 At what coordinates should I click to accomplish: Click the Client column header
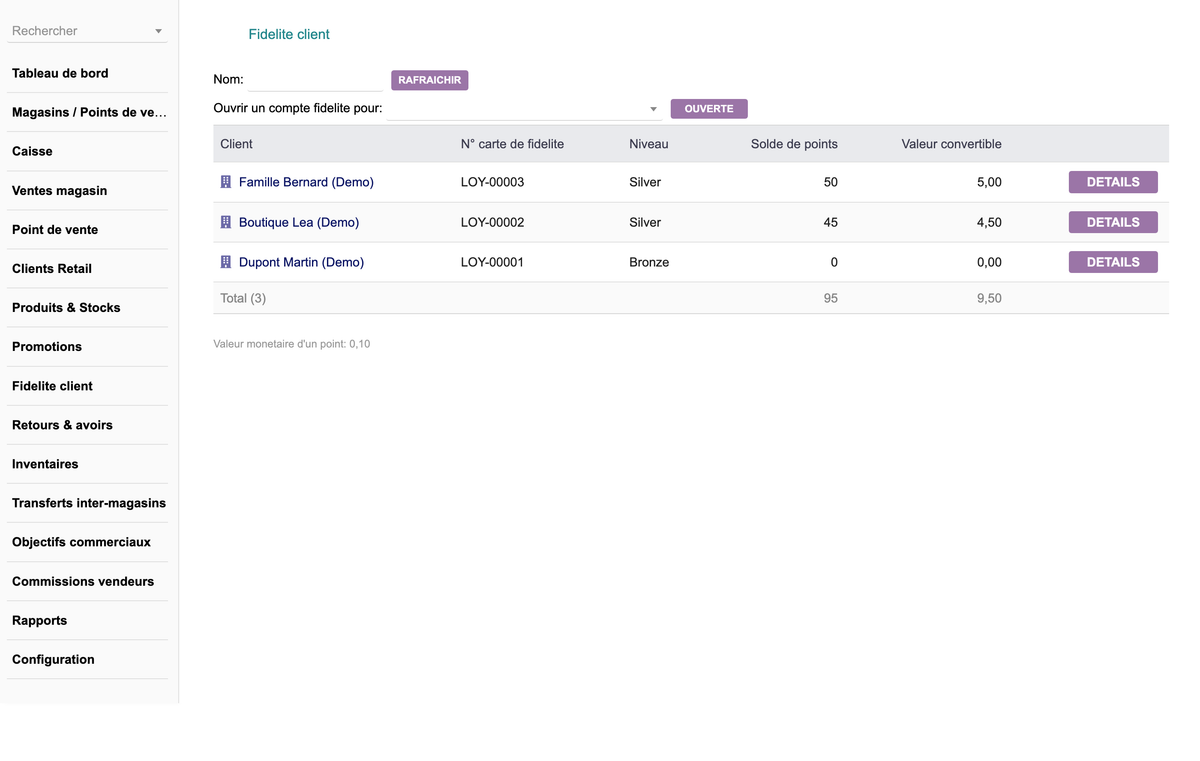pyautogui.click(x=236, y=144)
